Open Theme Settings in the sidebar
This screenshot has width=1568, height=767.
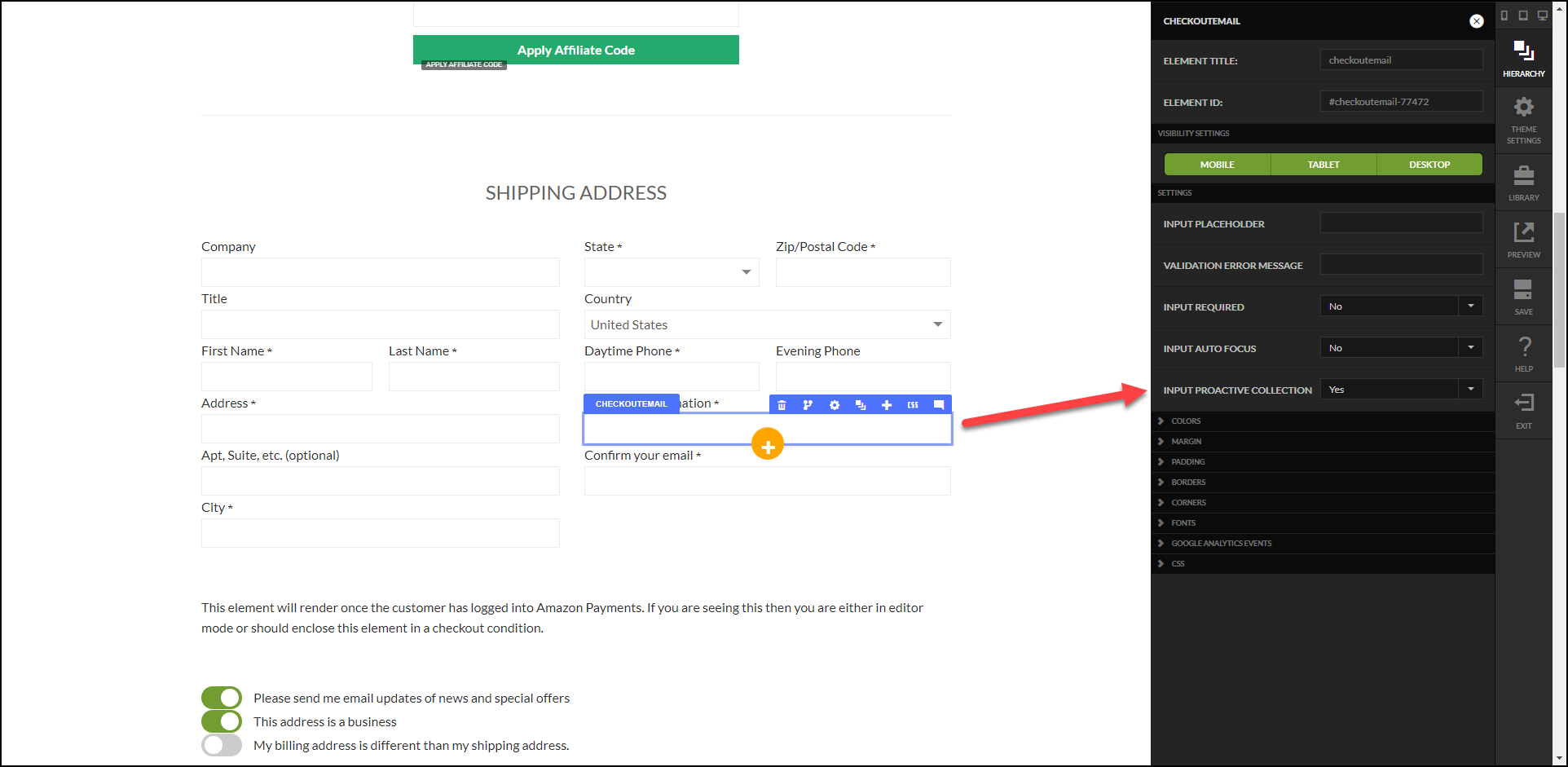point(1524,121)
